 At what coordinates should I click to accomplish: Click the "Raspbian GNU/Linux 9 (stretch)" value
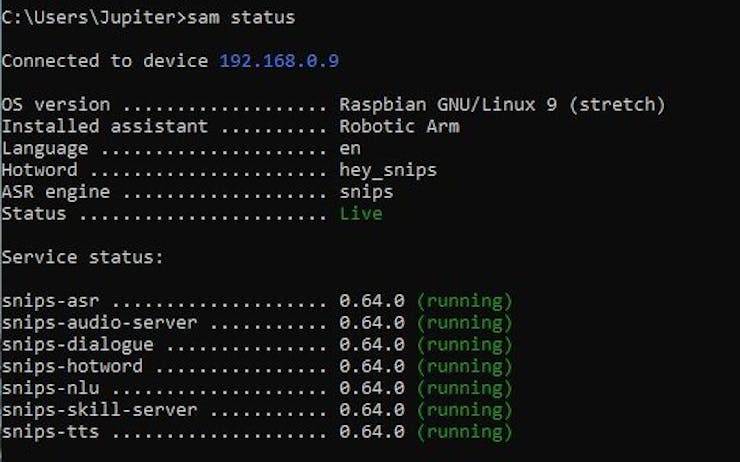pos(502,104)
